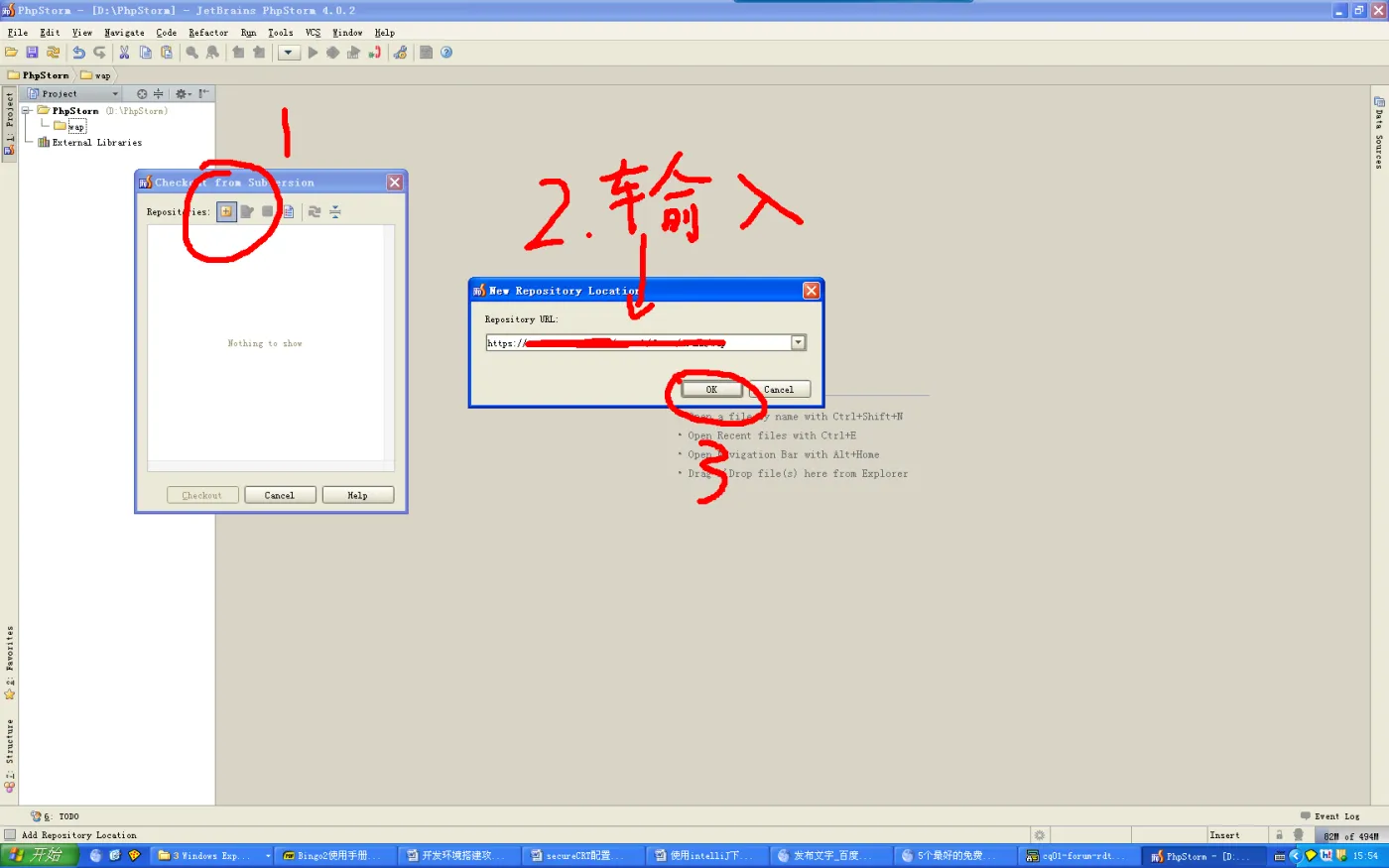Click the Synchronize toolbar icon
The width and height of the screenshot is (1389, 868).
coord(54,53)
